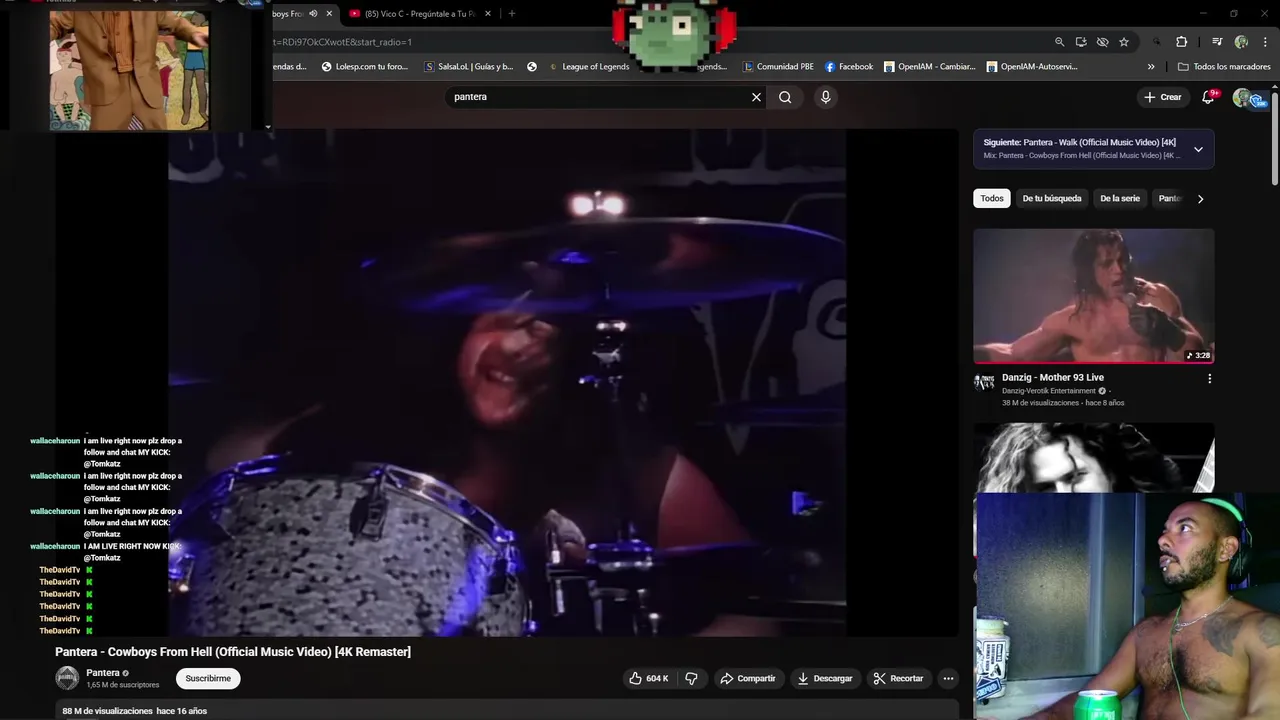Open options for Danzig - Mother 93 Live
The width and height of the screenshot is (1280, 720).
[1209, 379]
